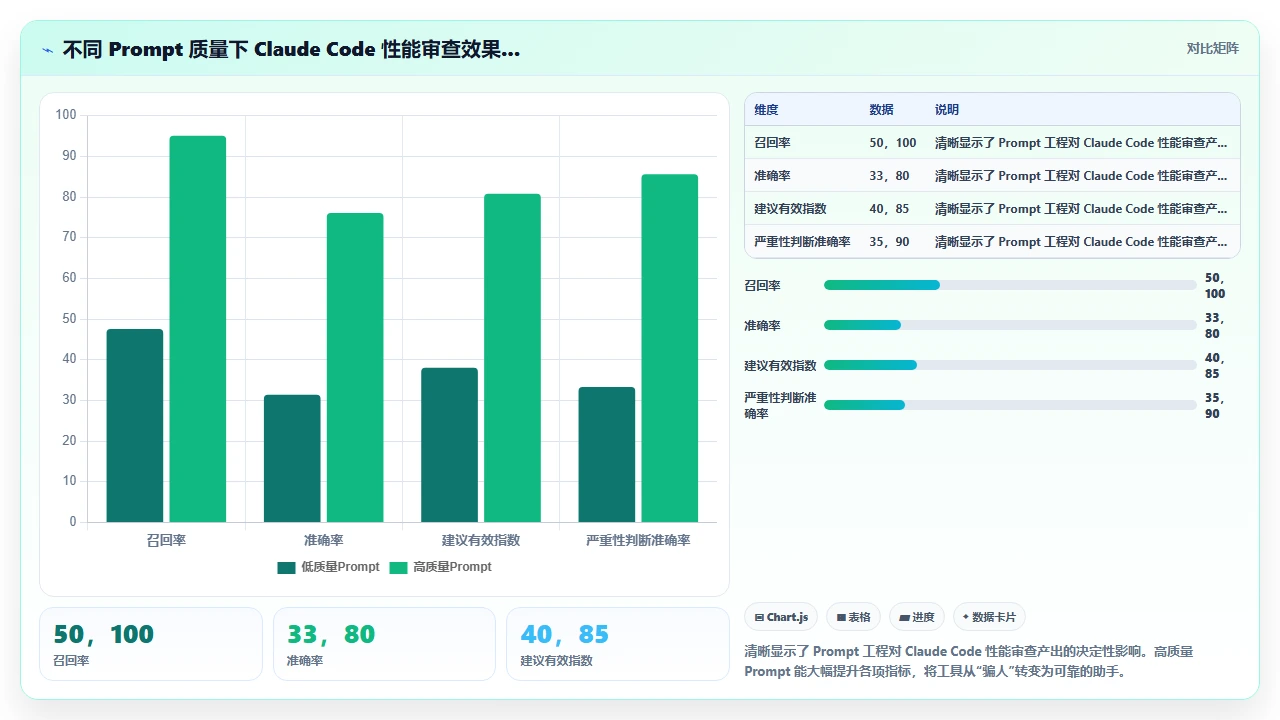Click the lightning icon beside the title

pyautogui.click(x=47, y=50)
